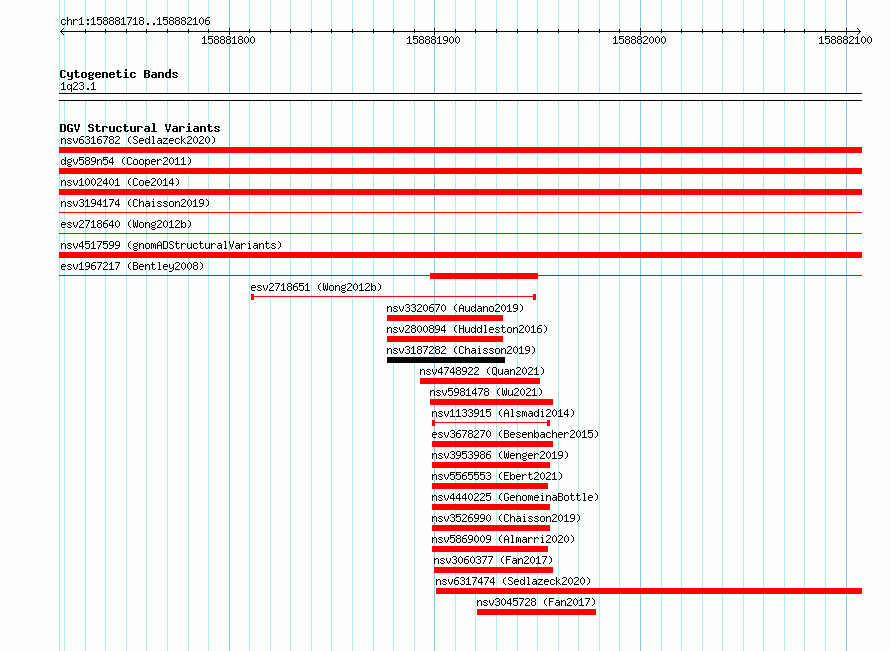Open the nsv3320670 (Audano2019) label

(455, 308)
